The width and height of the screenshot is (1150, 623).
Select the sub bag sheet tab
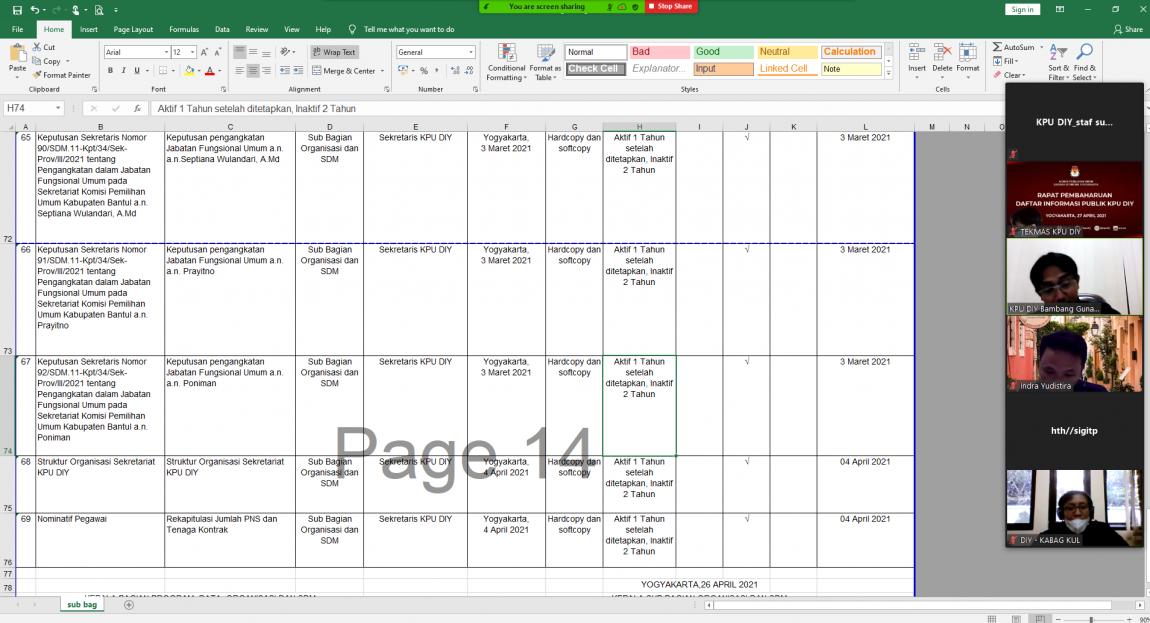click(82, 605)
